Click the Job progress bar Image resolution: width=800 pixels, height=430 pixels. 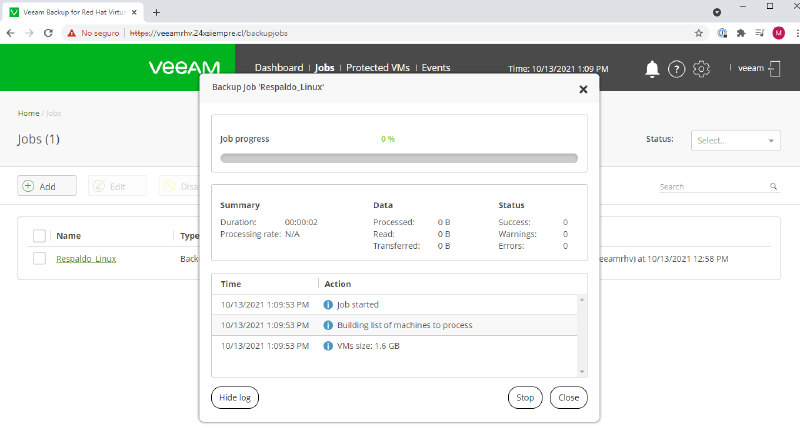399,158
